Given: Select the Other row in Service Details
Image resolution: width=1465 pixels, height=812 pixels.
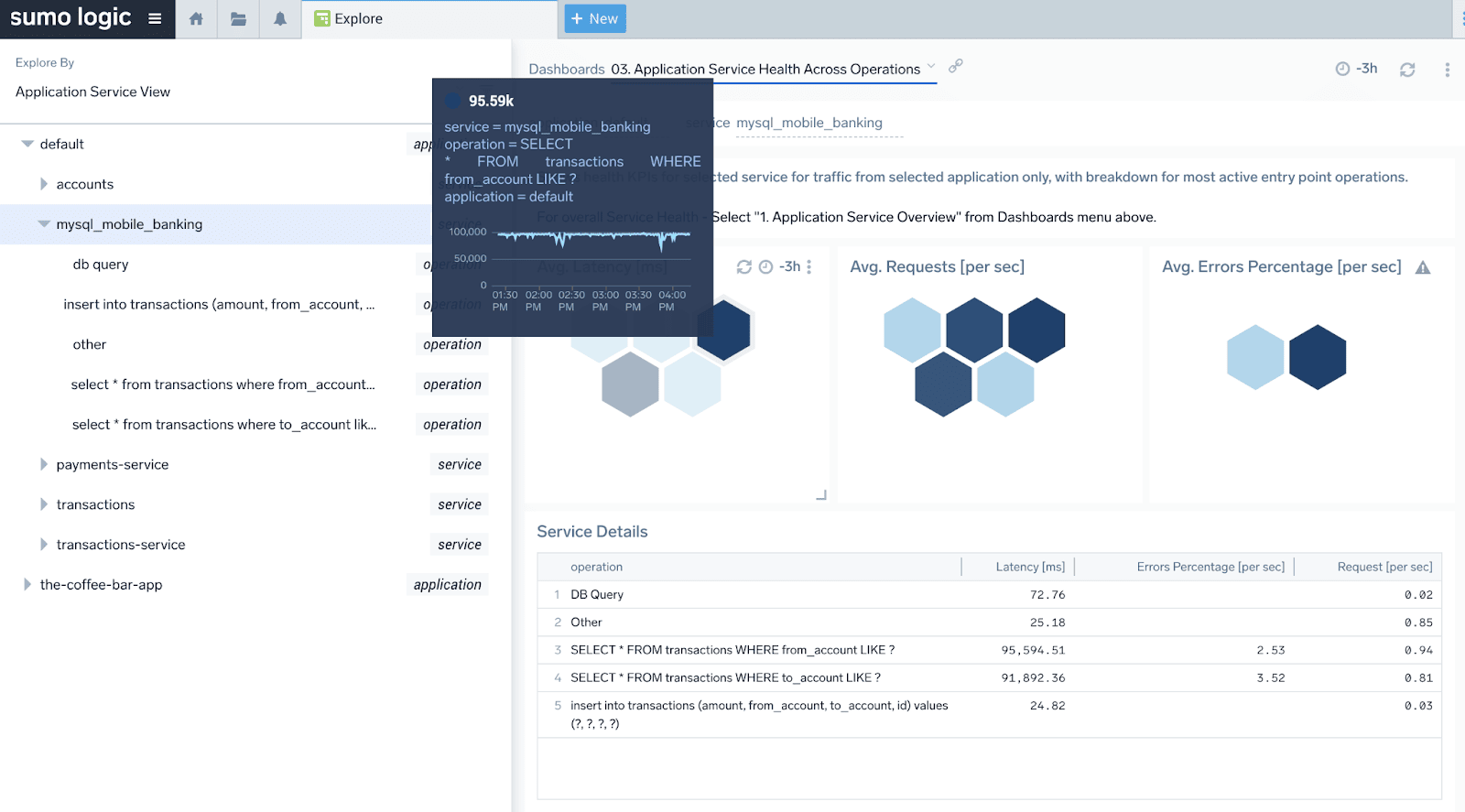Looking at the screenshot, I should pyautogui.click(x=989, y=623).
